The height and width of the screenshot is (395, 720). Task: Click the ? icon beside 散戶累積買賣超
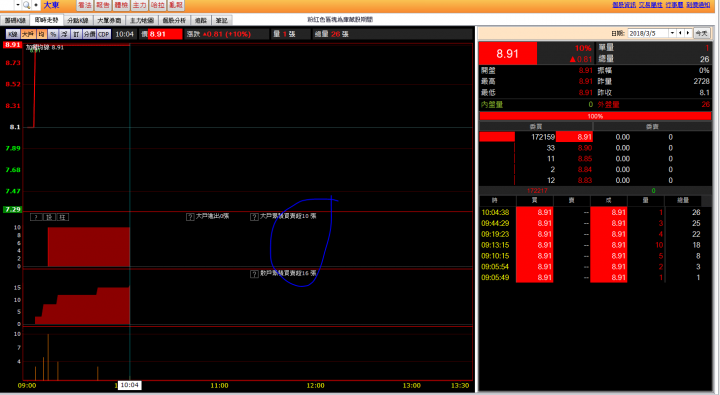coord(254,274)
